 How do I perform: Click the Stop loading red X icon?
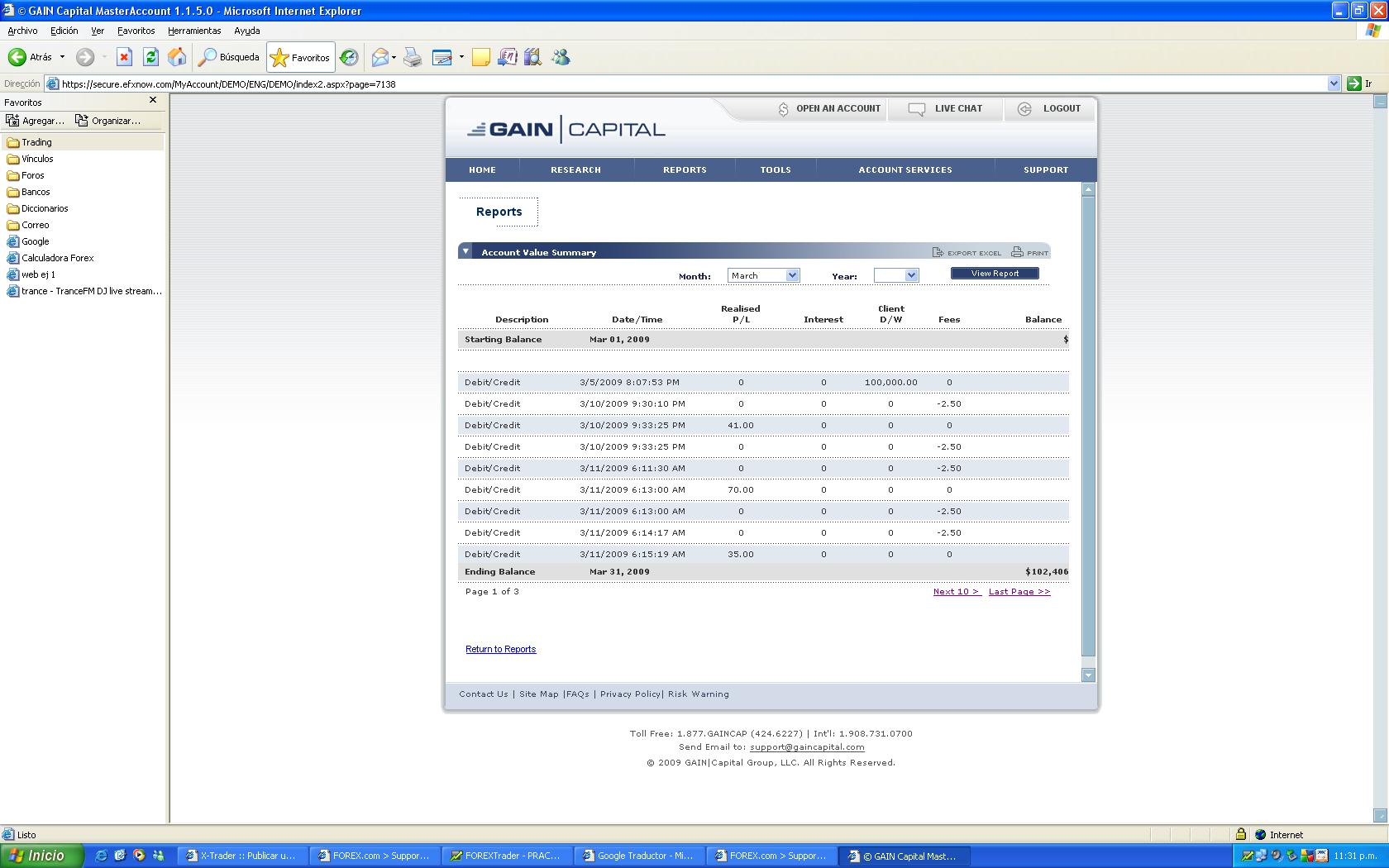pos(124,57)
